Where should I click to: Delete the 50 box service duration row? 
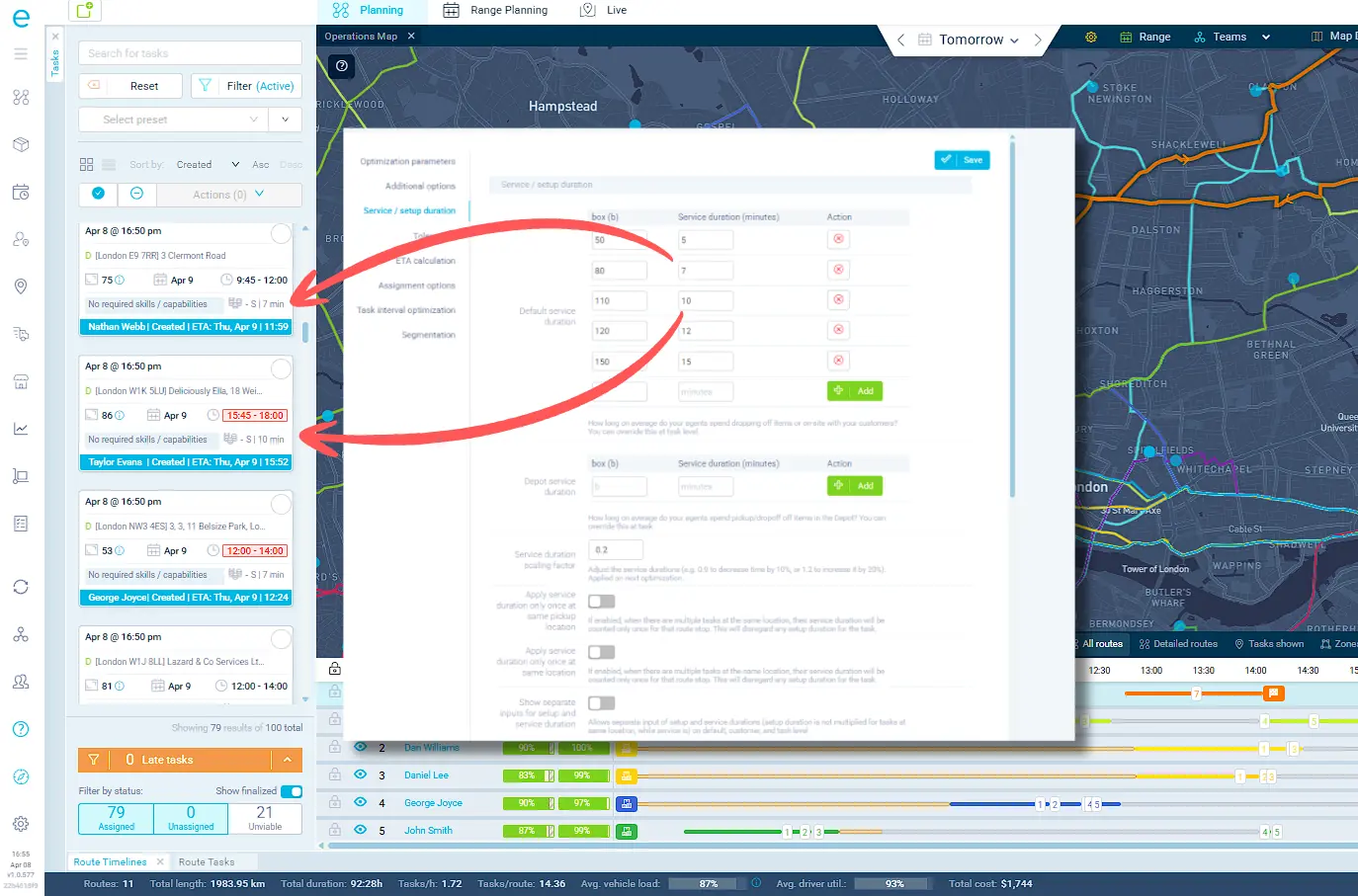[x=838, y=239]
